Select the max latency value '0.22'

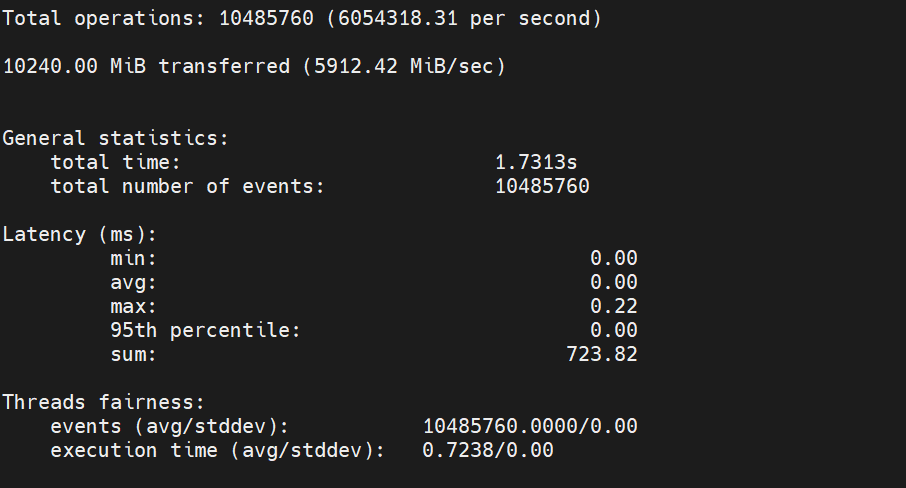614,306
